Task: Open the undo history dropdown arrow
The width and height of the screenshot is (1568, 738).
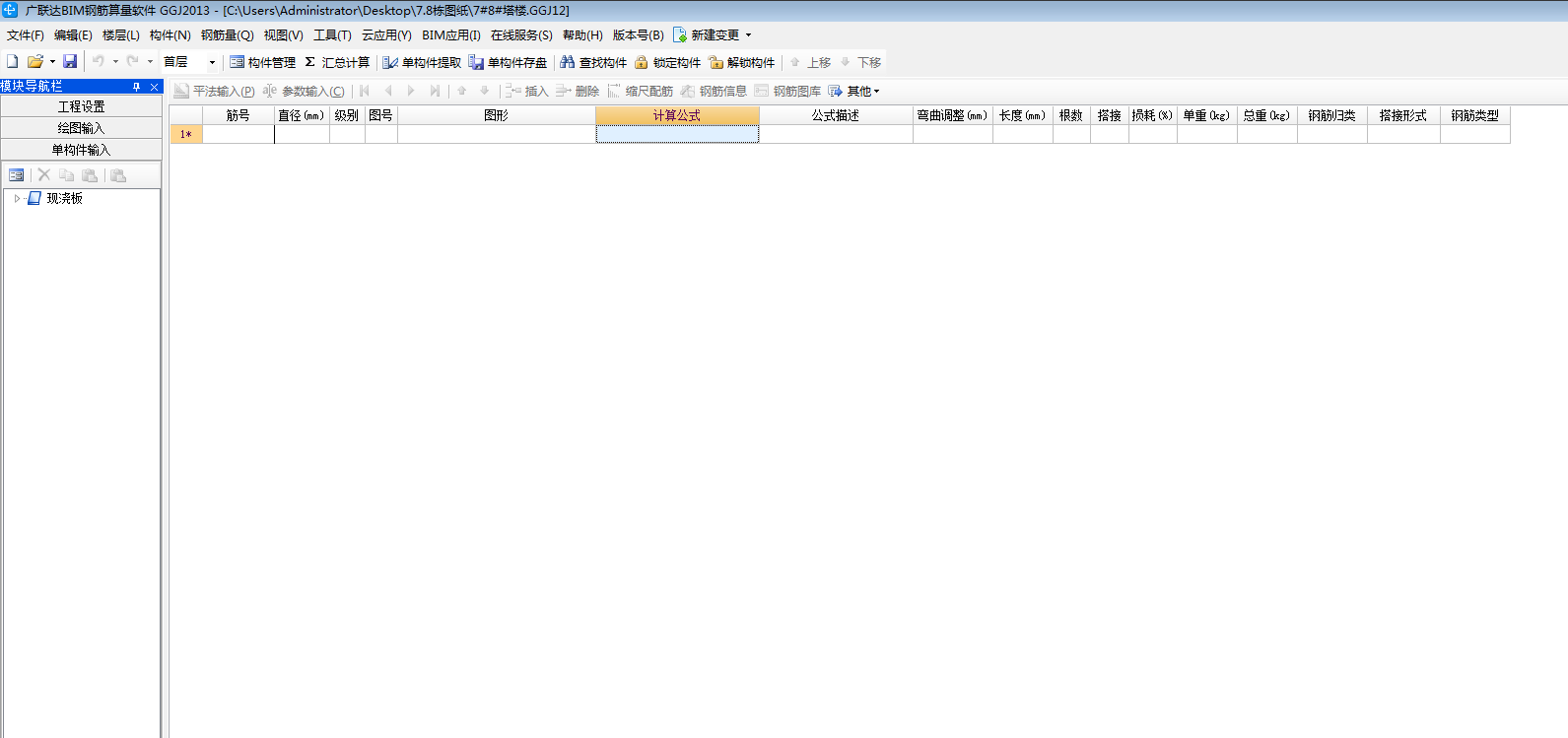Action: (115, 61)
